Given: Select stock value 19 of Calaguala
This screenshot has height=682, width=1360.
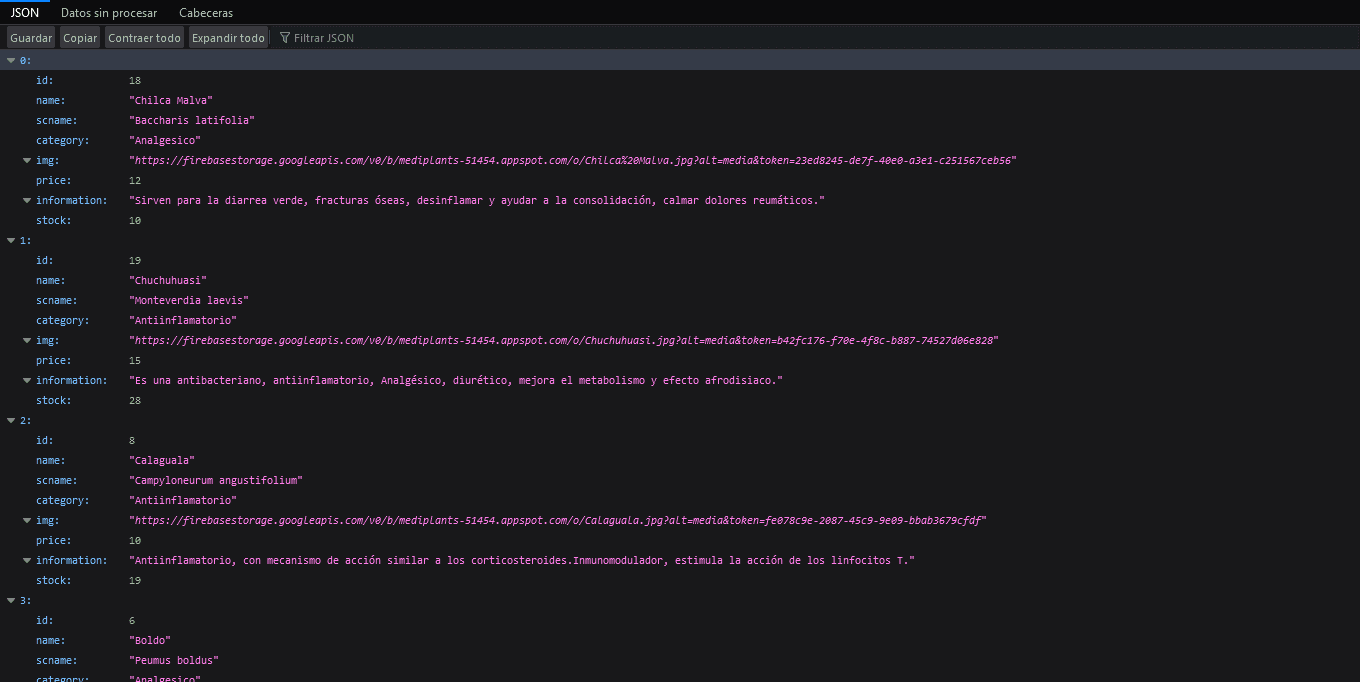Looking at the screenshot, I should (x=135, y=580).
